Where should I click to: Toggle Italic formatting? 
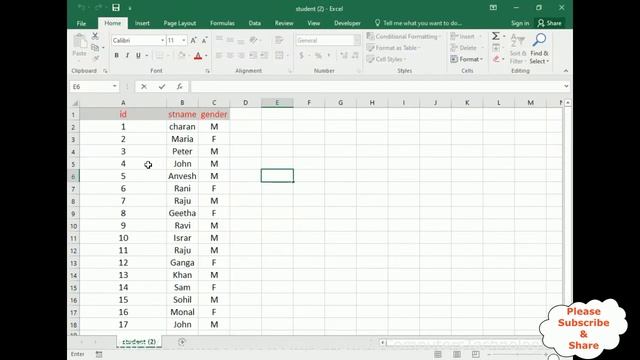[x=127, y=56]
